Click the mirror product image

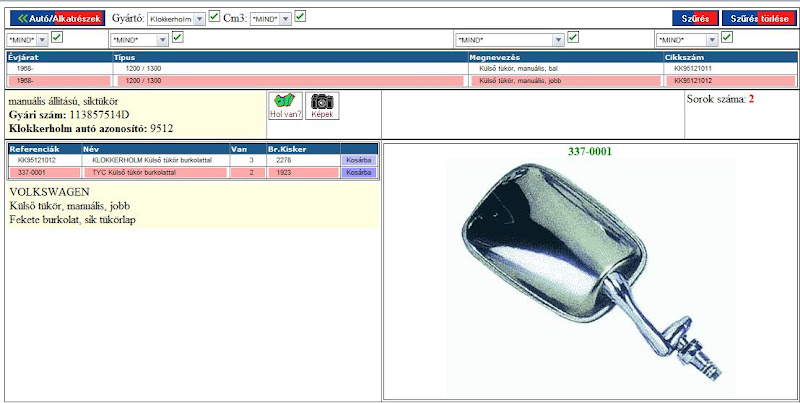pyautogui.click(x=590, y=275)
